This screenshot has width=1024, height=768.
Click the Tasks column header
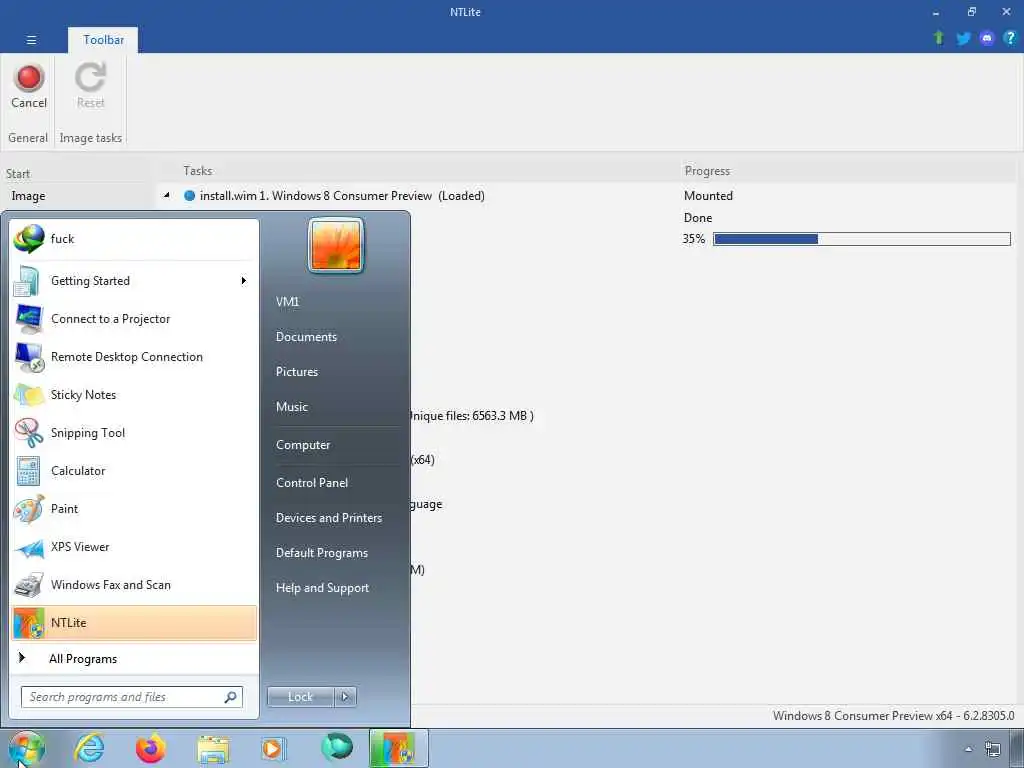197,170
